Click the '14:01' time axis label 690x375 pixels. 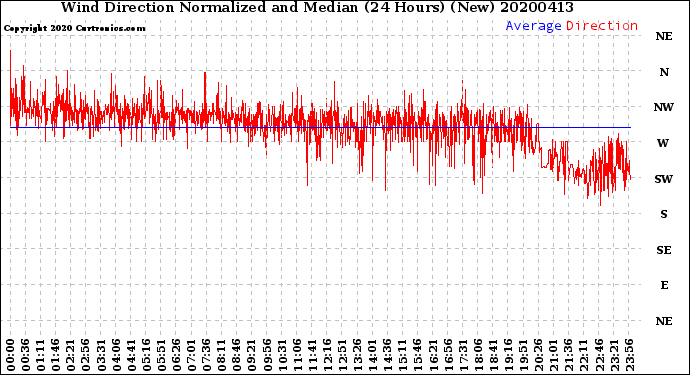(x=373, y=356)
